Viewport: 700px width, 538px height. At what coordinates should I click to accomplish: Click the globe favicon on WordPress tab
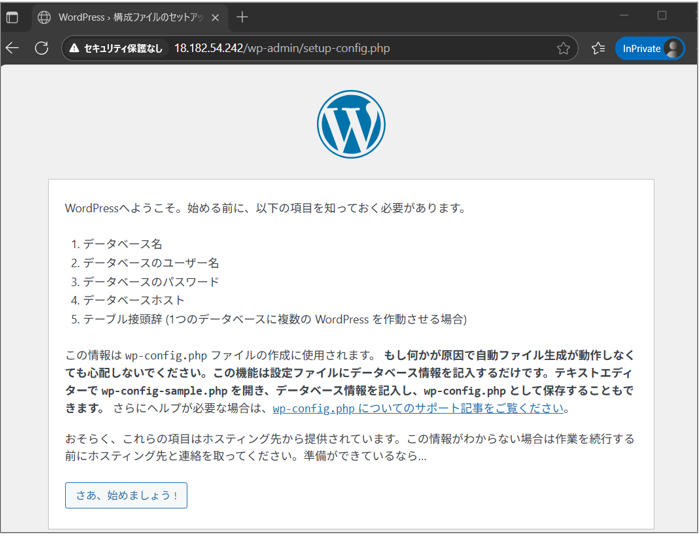pos(44,17)
